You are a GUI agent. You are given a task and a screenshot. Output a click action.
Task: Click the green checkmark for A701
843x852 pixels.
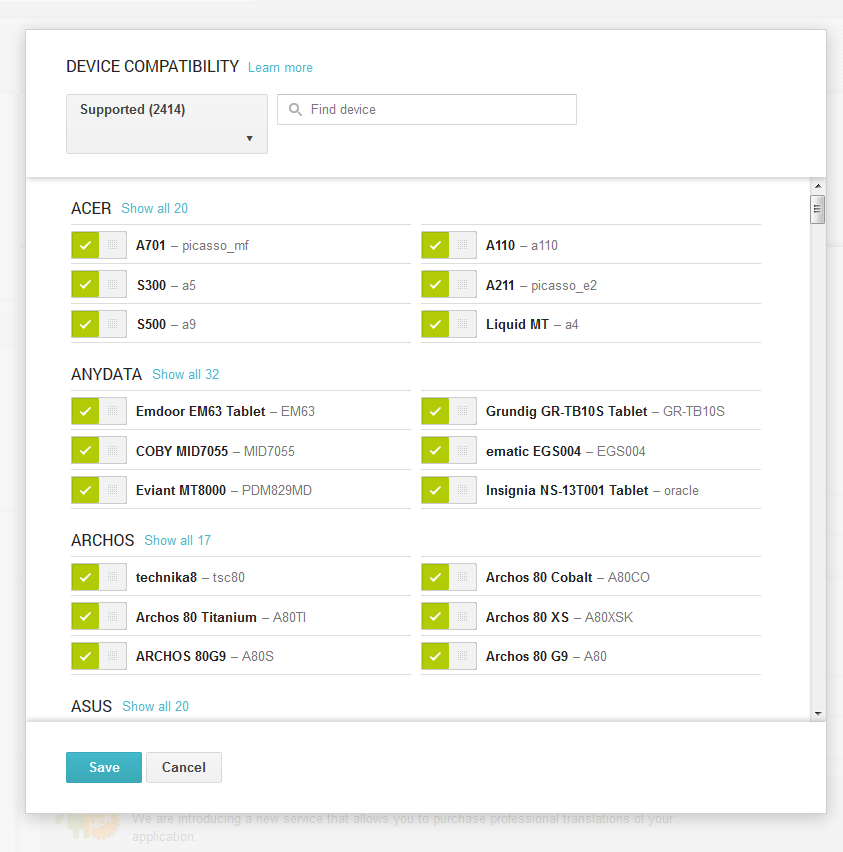coord(85,245)
